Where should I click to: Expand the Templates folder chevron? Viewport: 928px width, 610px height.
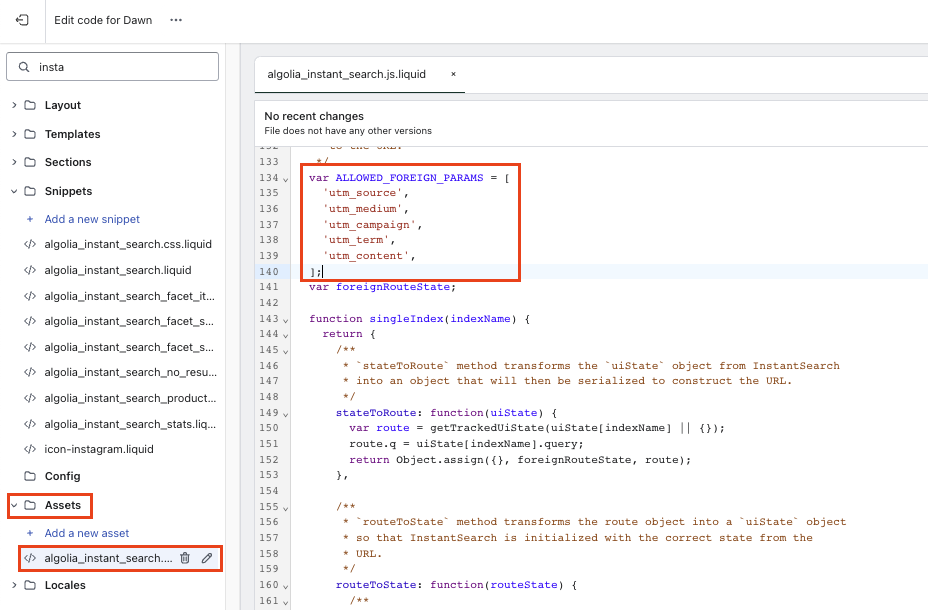pos(14,134)
